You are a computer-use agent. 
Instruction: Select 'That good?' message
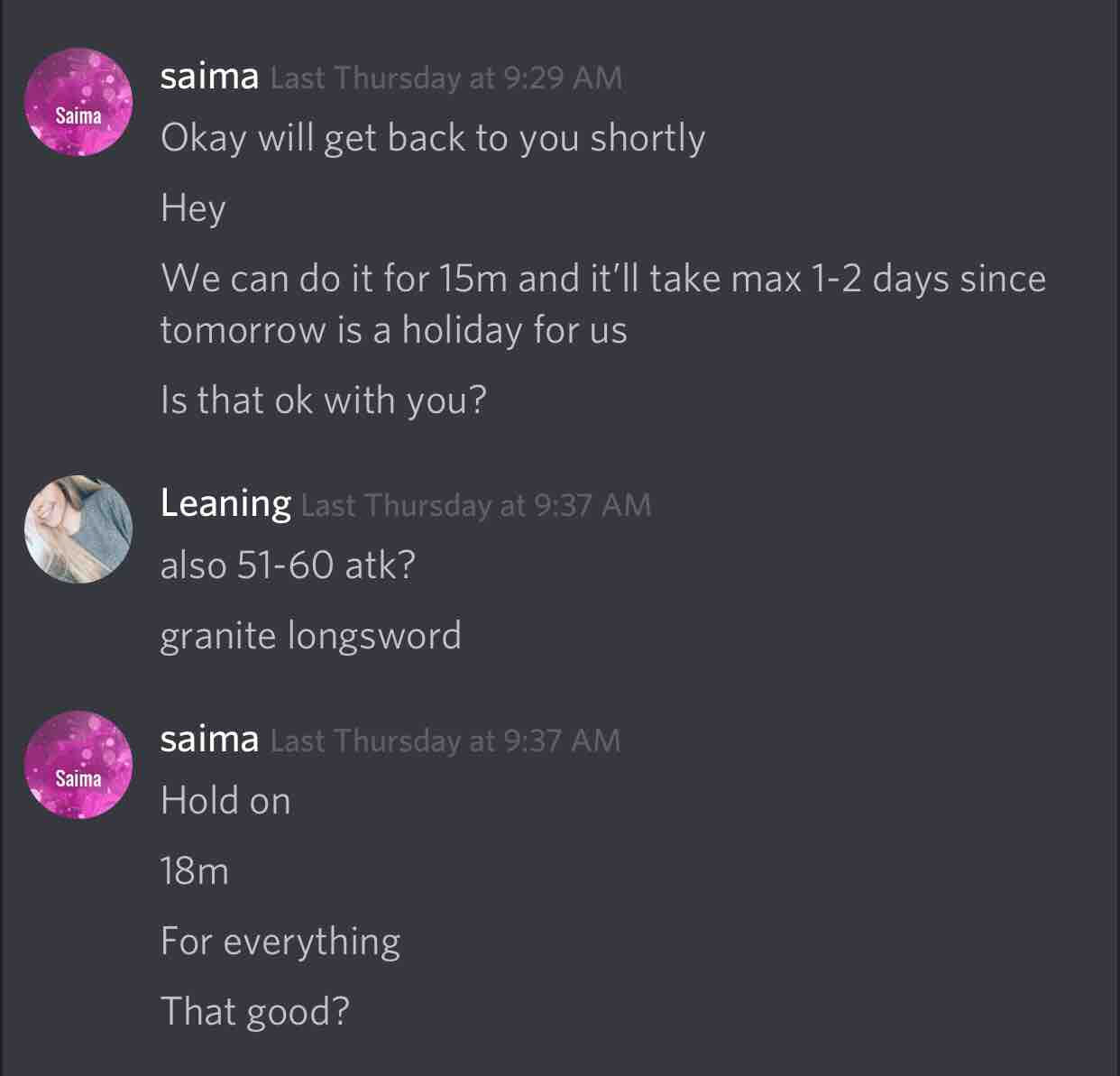(x=254, y=1012)
